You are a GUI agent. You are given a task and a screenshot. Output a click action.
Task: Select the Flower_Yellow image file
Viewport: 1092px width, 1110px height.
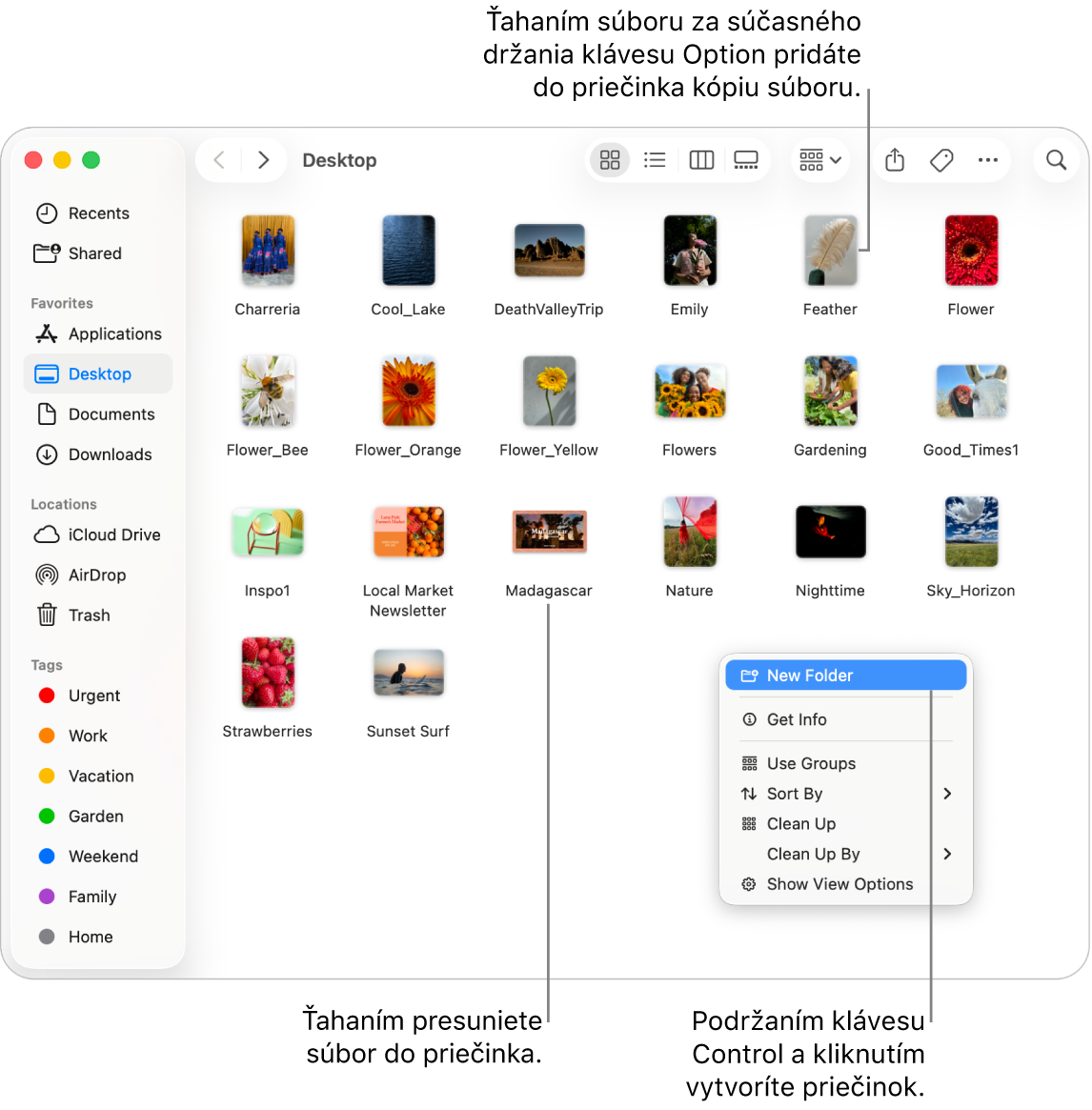coord(550,392)
